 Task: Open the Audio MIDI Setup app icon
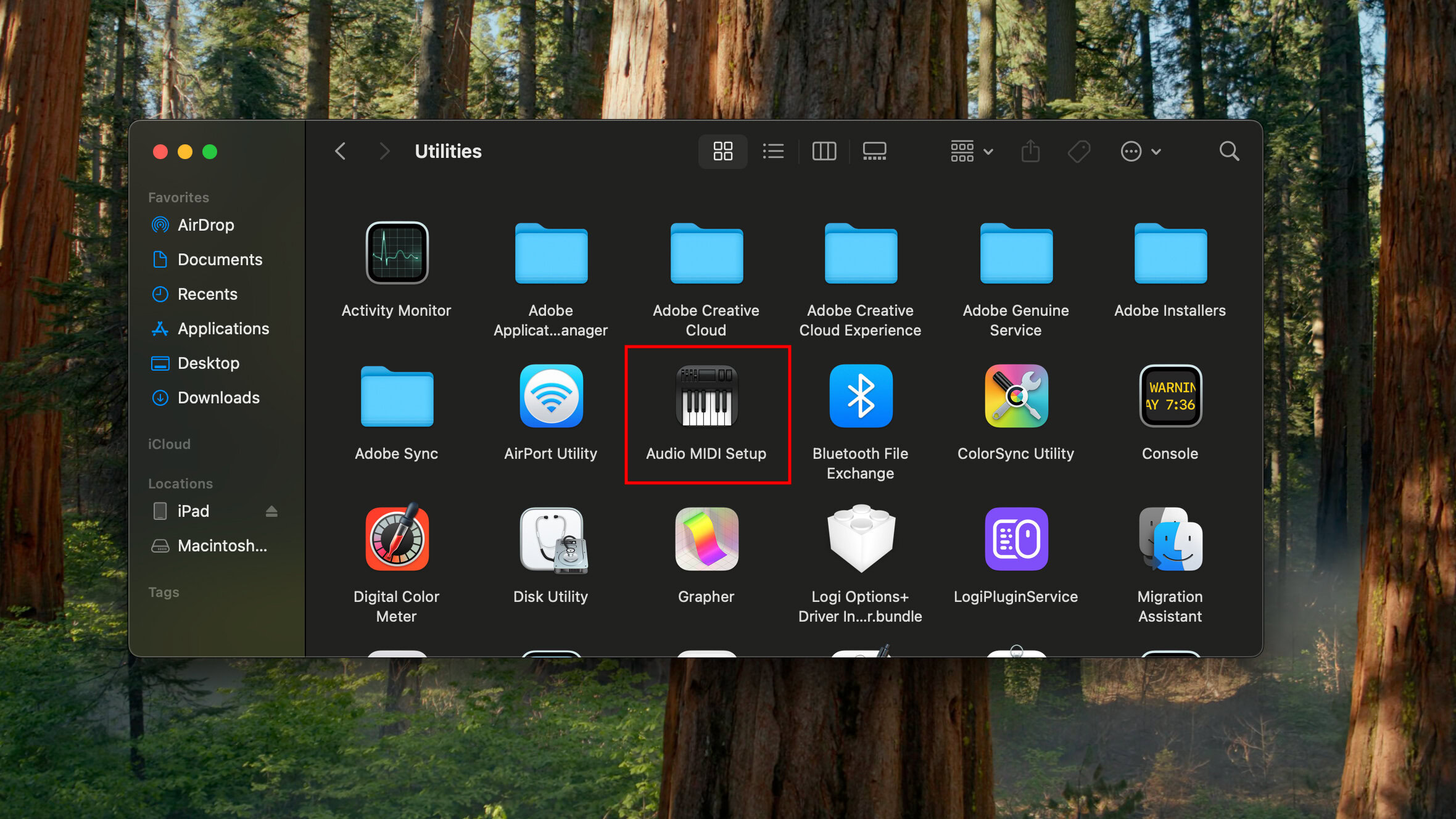point(706,397)
